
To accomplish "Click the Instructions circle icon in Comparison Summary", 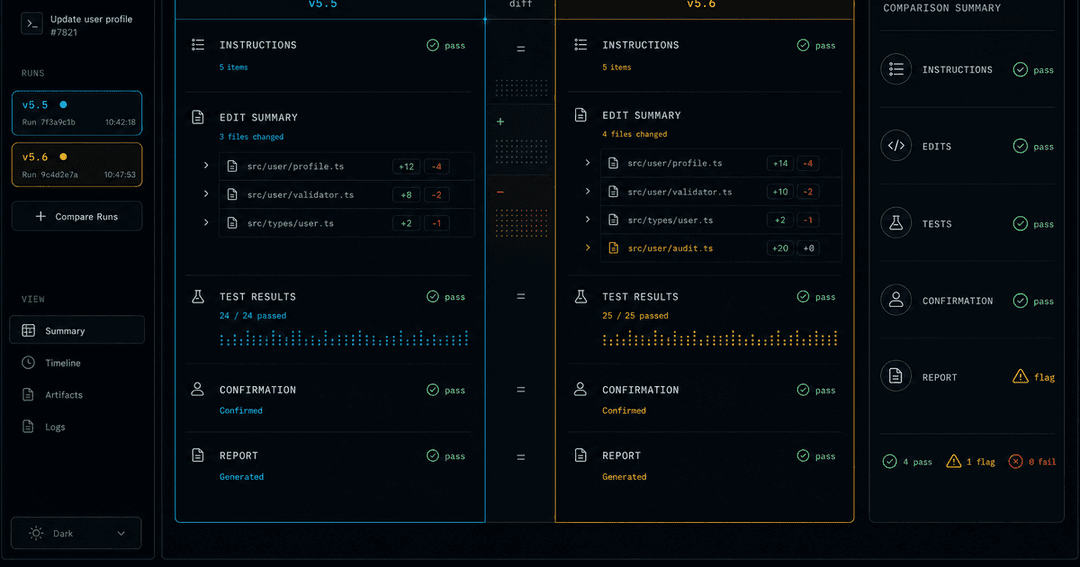I will pos(896,69).
